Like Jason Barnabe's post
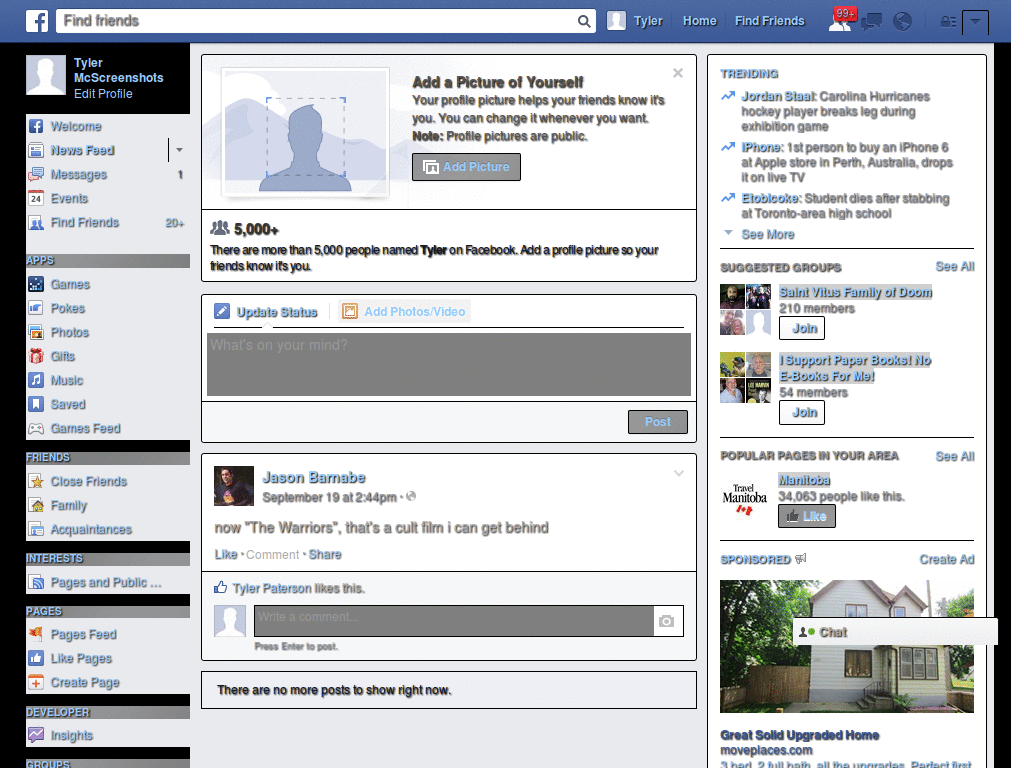This screenshot has height=768, width=1024. 226,554
